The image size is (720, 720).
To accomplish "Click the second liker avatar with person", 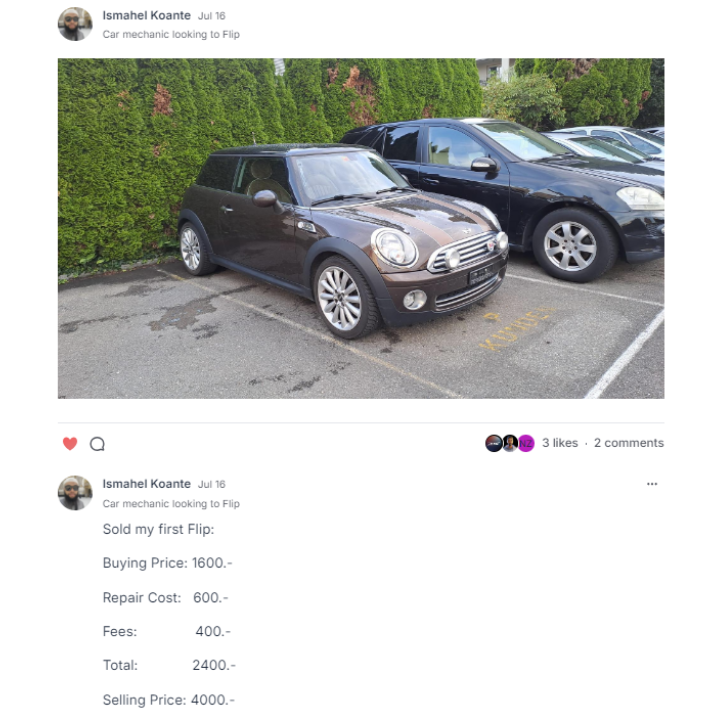I will coord(510,443).
